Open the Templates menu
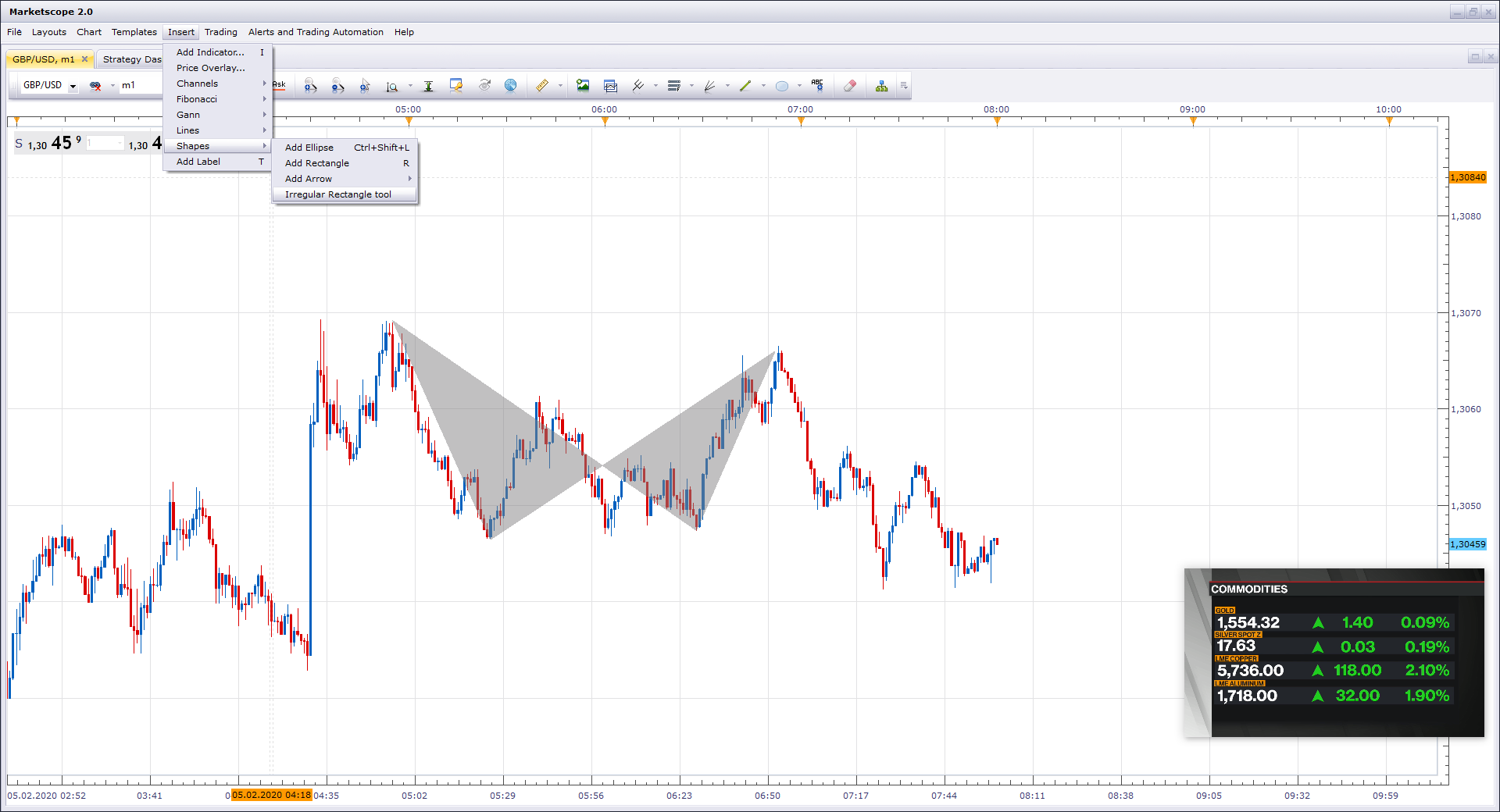This screenshot has height=812, width=1500. click(x=134, y=32)
